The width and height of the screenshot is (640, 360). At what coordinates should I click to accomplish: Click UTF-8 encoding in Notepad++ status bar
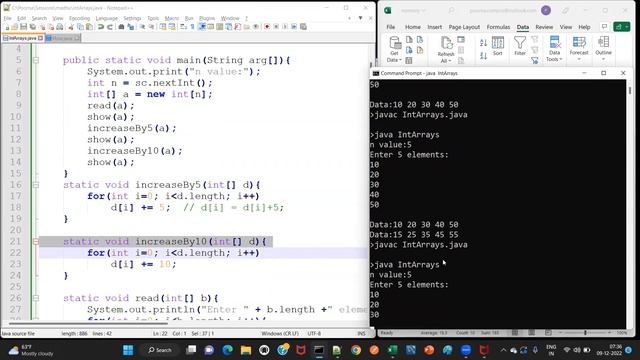[313, 333]
